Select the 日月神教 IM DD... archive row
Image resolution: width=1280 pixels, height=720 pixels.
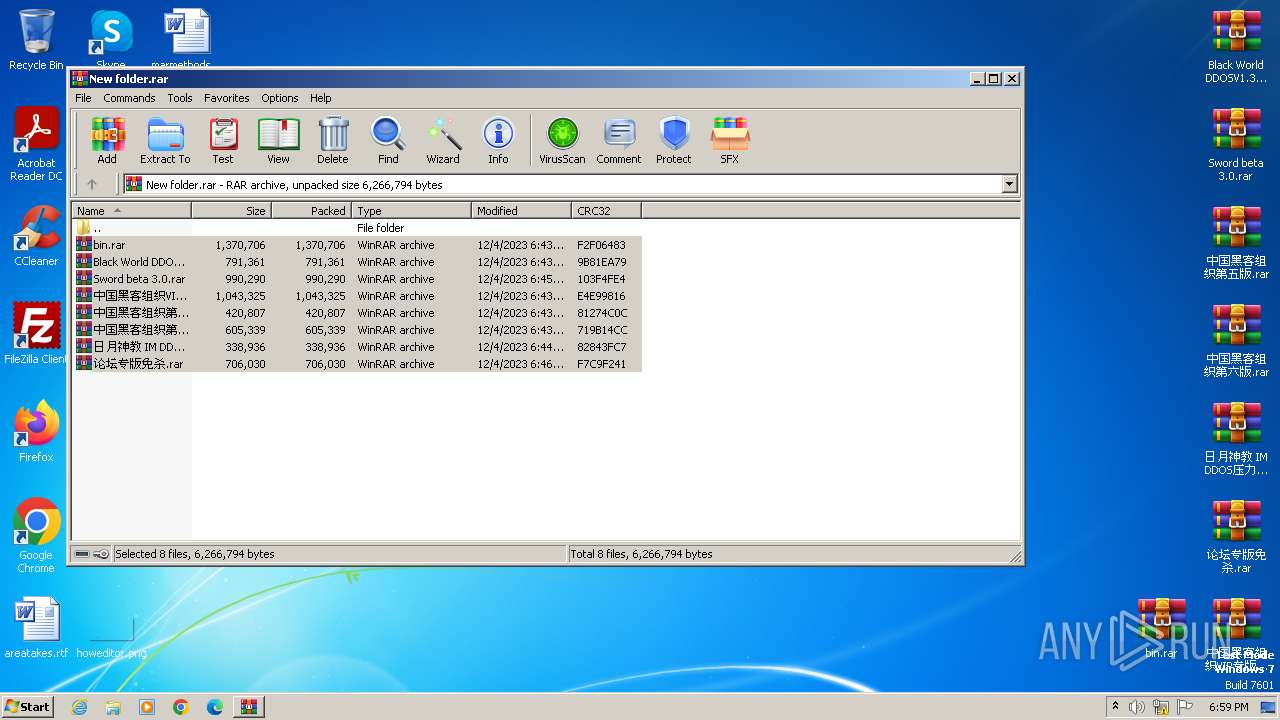coord(357,347)
